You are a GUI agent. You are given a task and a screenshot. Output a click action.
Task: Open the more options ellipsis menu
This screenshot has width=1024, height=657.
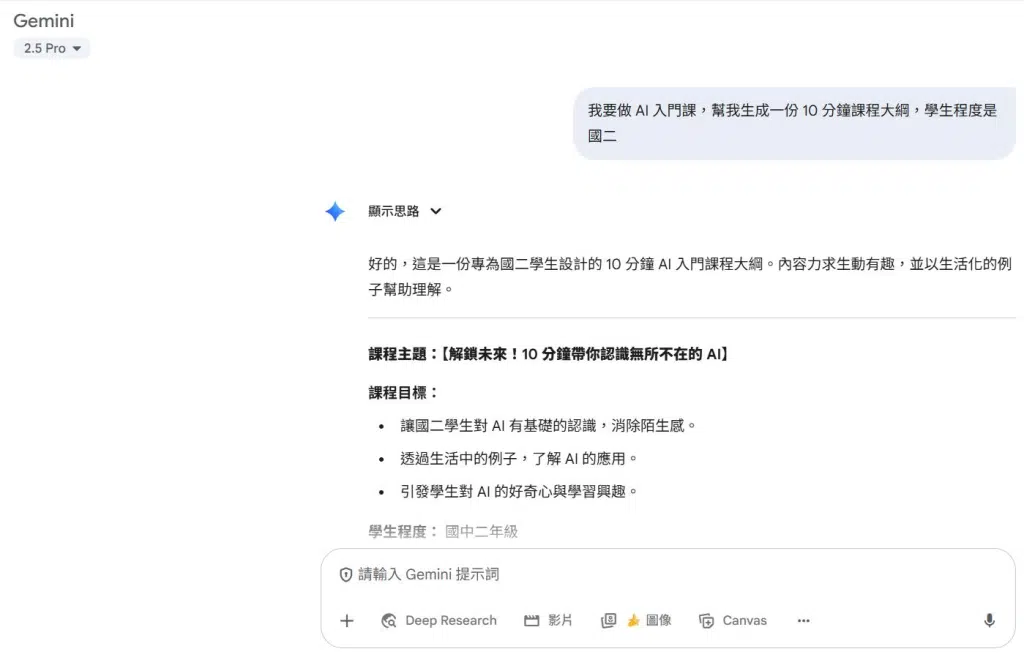(803, 620)
